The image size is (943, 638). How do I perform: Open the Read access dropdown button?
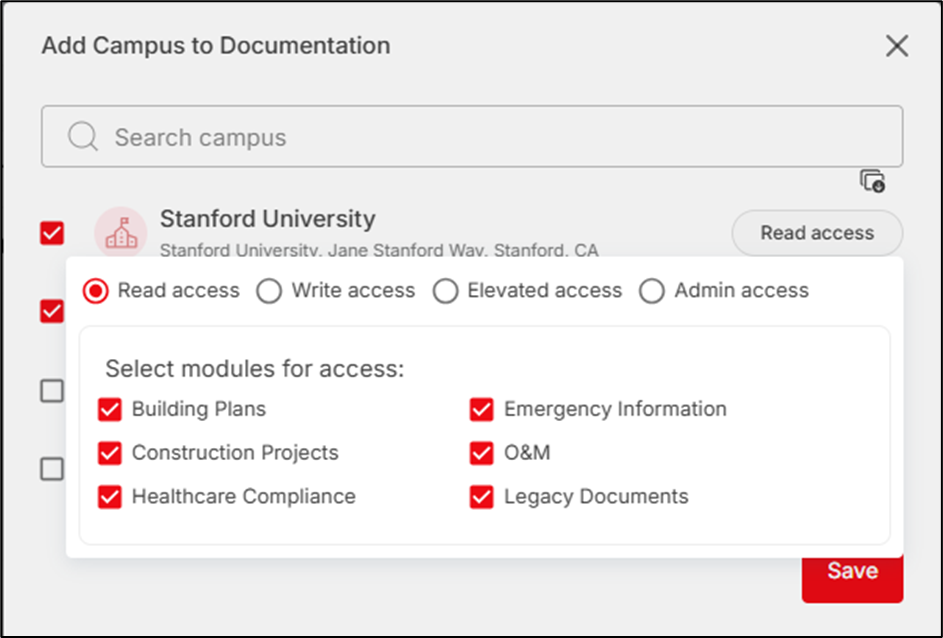coord(817,233)
